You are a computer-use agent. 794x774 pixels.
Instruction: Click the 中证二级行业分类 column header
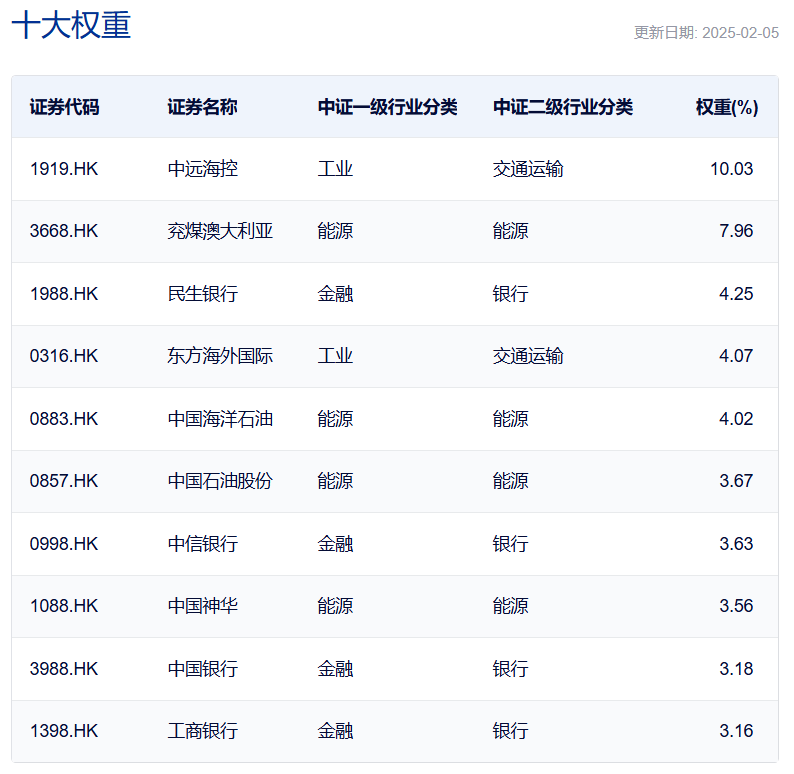pos(562,107)
